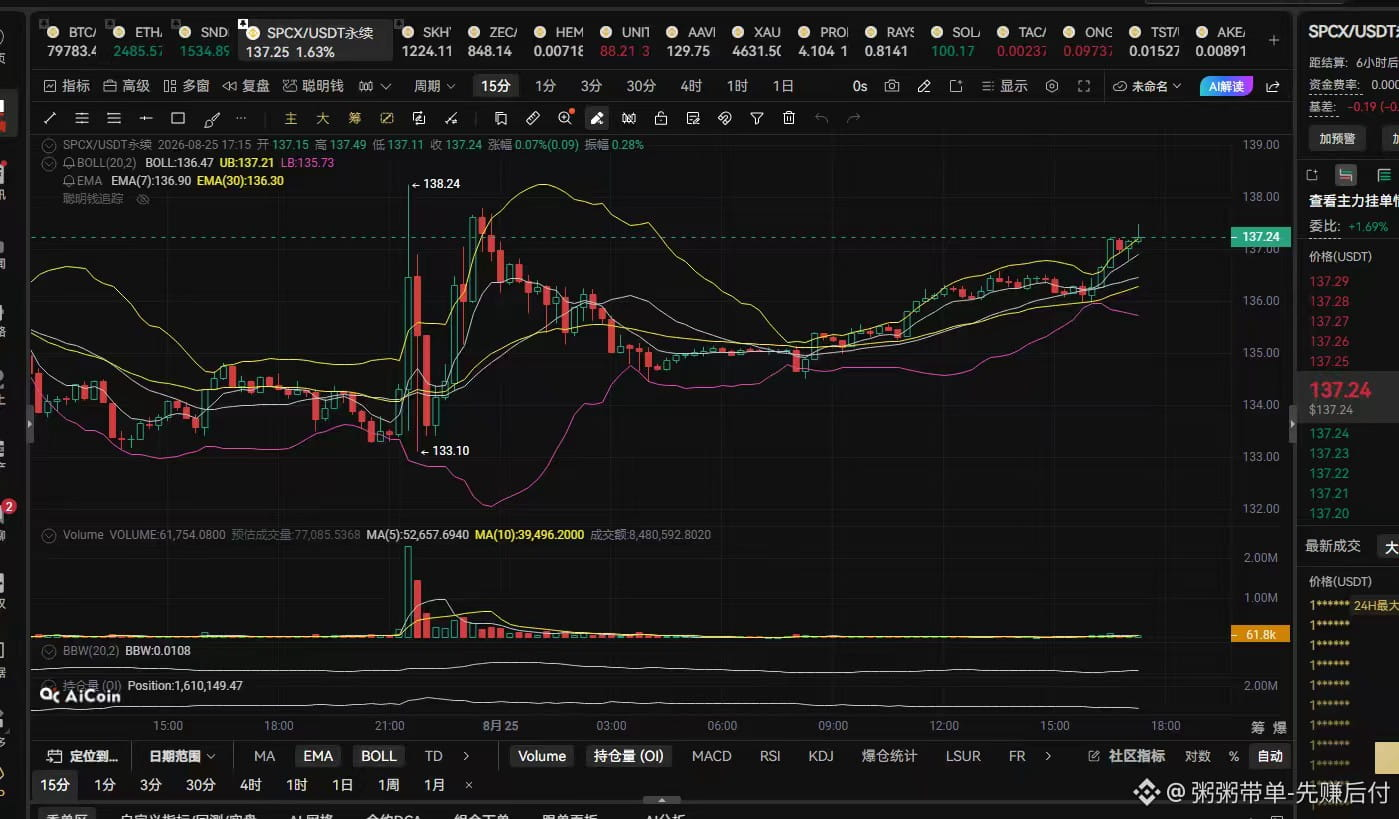Screen dimensions: 1399x819
Task: Toggle the 持仓量 (OI) sub-indicator
Action: (629, 756)
